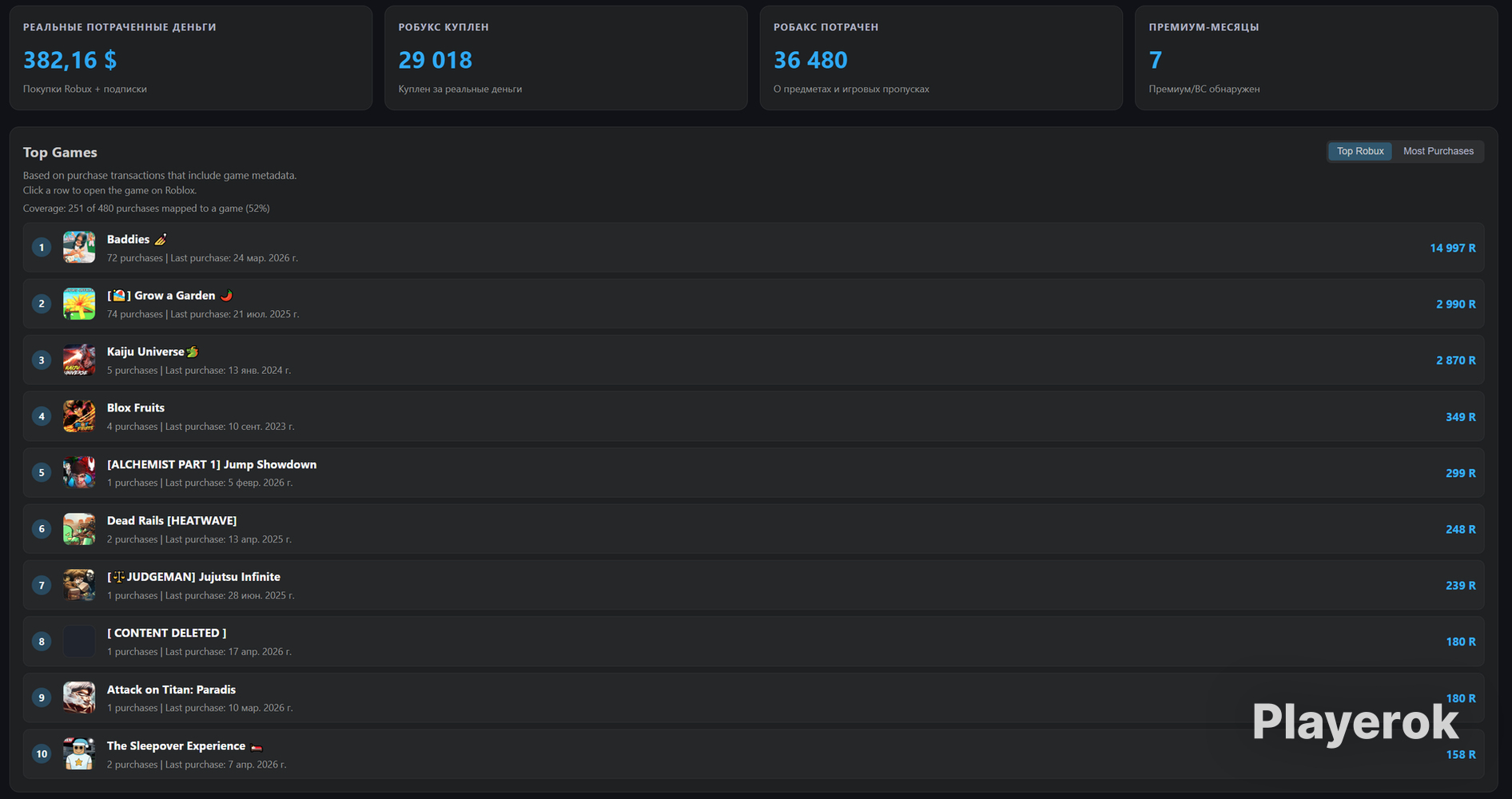Image resolution: width=1512 pixels, height=799 pixels.
Task: Click the 299 R amount for Jump Showdown
Action: click(1461, 473)
